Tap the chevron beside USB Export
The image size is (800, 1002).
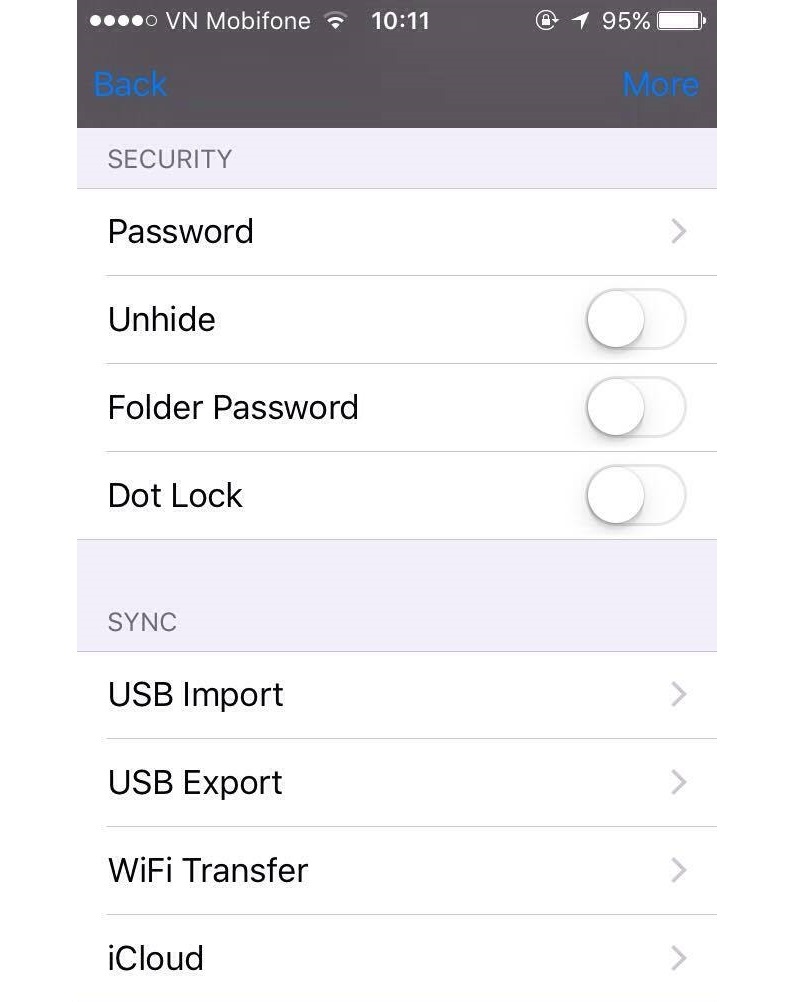click(679, 783)
